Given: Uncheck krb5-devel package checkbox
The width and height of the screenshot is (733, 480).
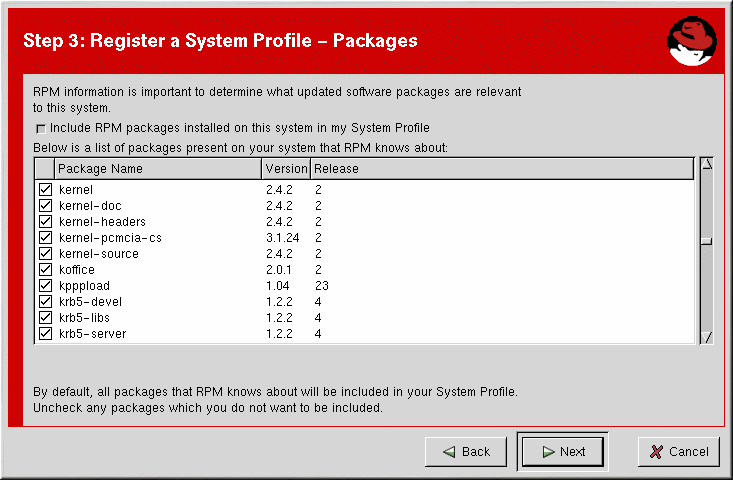Looking at the screenshot, I should tap(45, 301).
